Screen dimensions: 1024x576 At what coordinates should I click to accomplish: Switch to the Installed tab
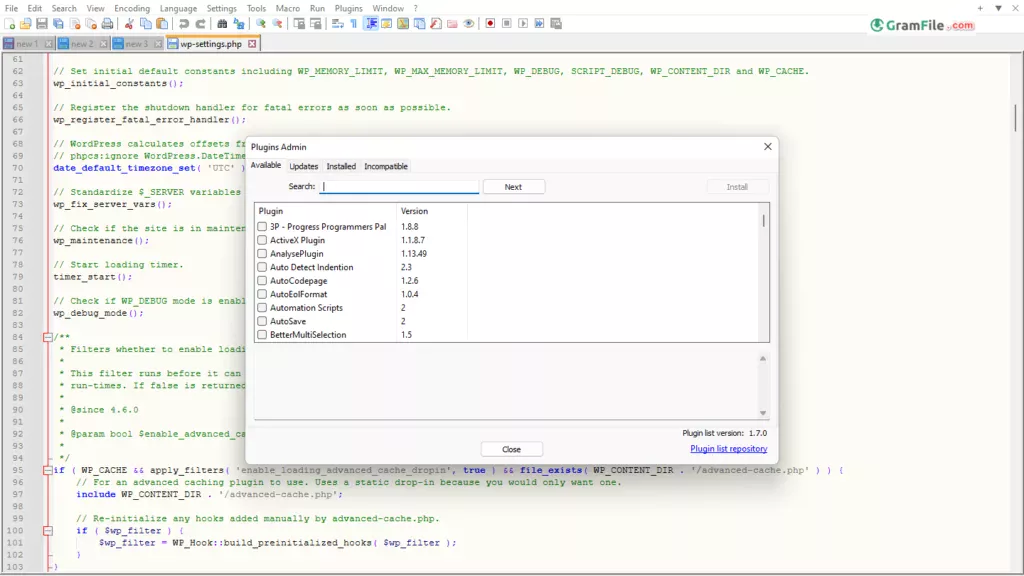(341, 167)
